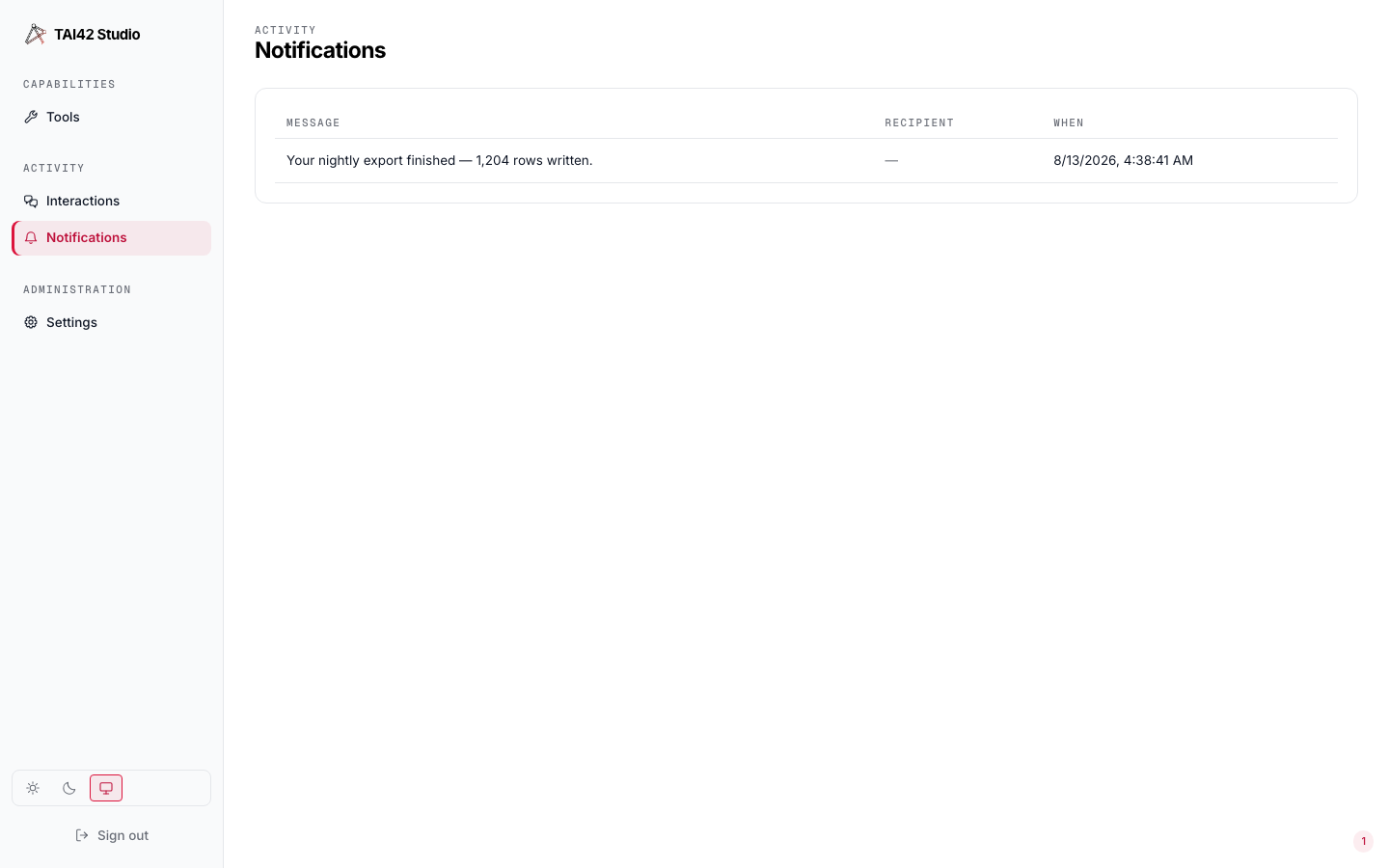The width and height of the screenshot is (1389, 868).
Task: Click the red badge showing 1
Action: (1363, 841)
